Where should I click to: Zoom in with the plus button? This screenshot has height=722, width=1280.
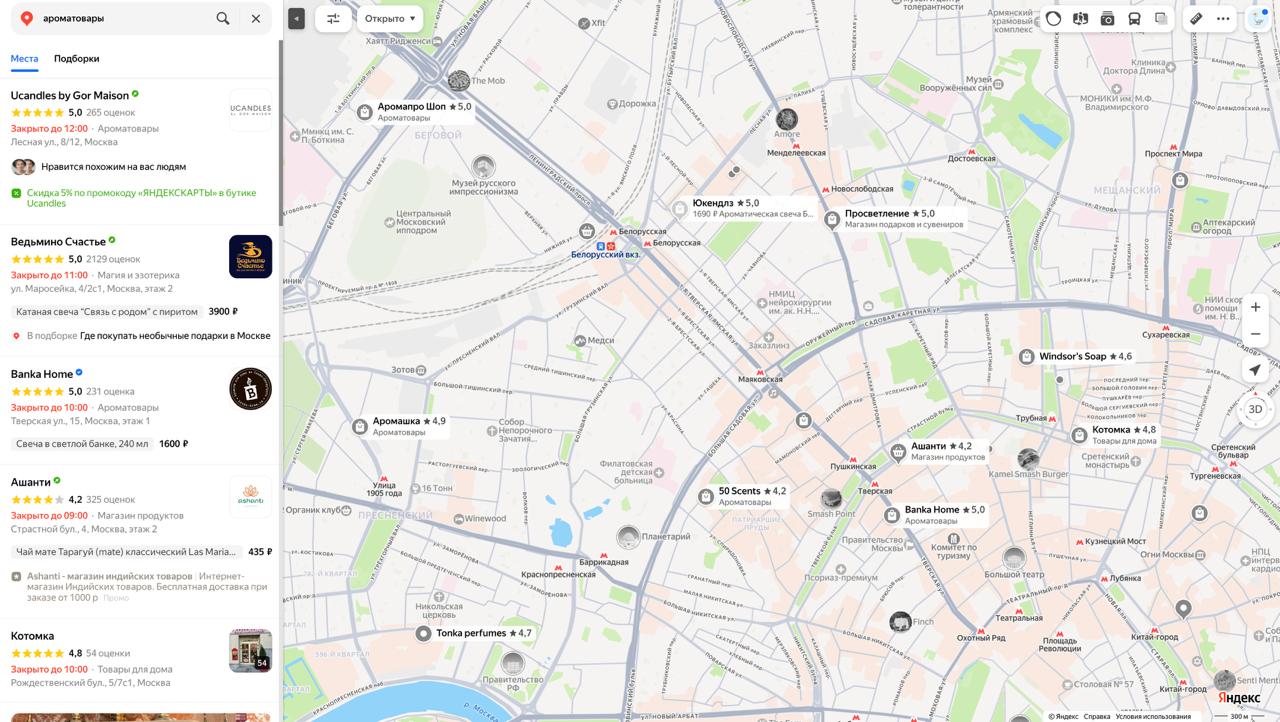(x=1255, y=307)
